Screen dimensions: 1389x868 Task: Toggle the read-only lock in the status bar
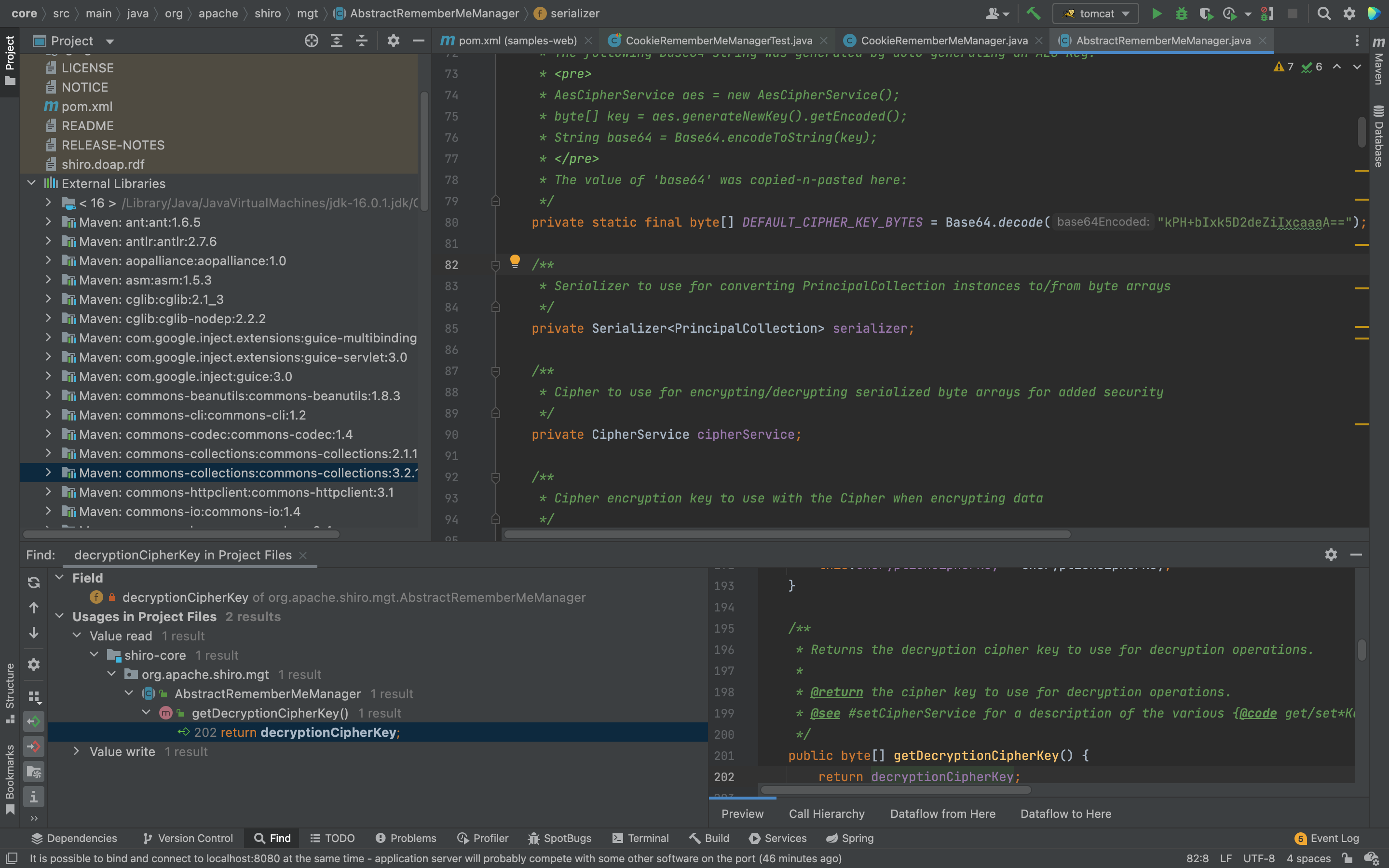[x=1347, y=858]
